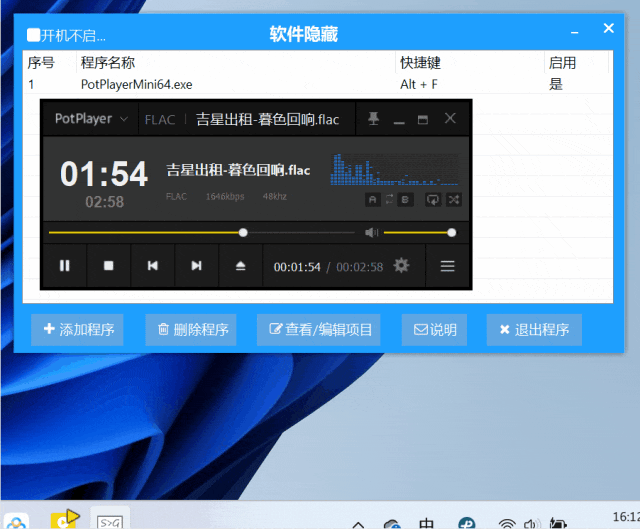Click the 添加程序 button

coord(79,330)
